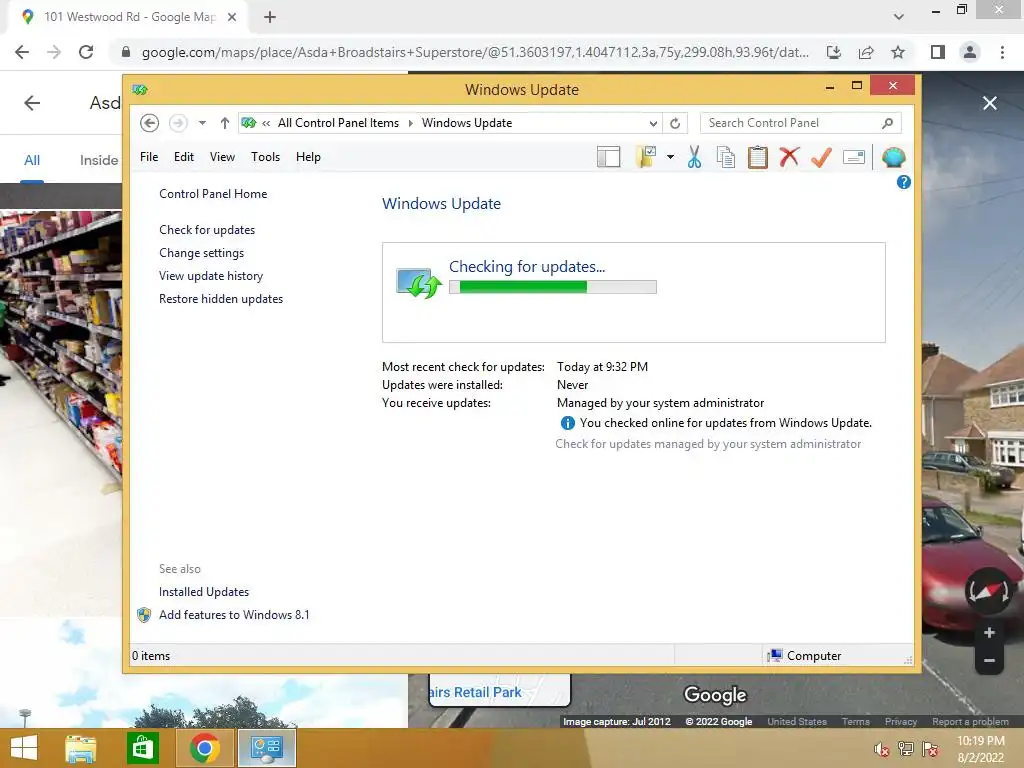Click Restore hidden updates link
Image resolution: width=1024 pixels, height=768 pixels.
[x=221, y=298]
